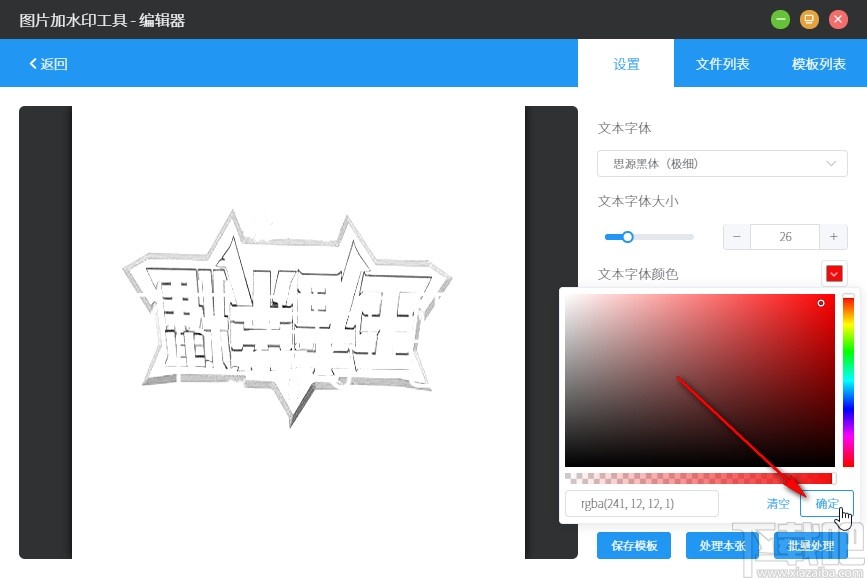Click the green circle in the title bar
The image size is (867, 578).
tap(780, 19)
